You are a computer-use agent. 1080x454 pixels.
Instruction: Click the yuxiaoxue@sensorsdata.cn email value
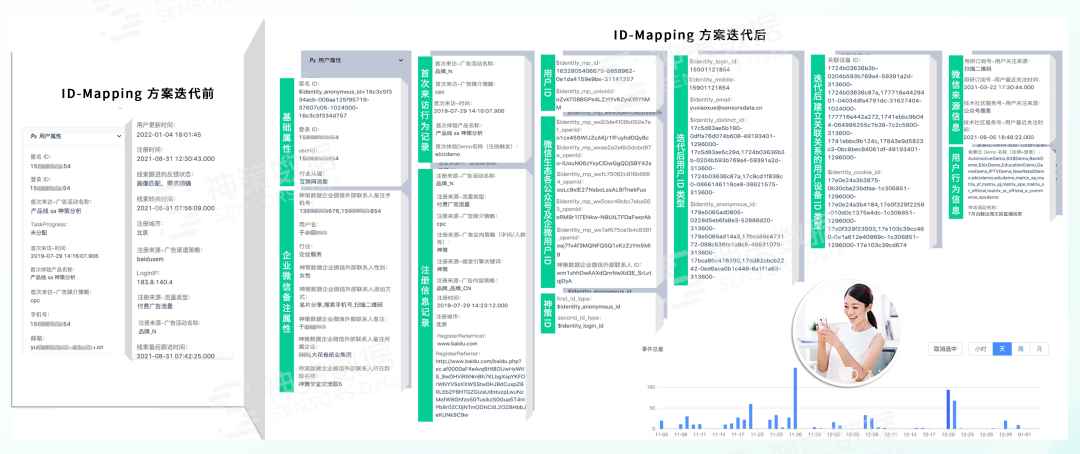point(726,107)
